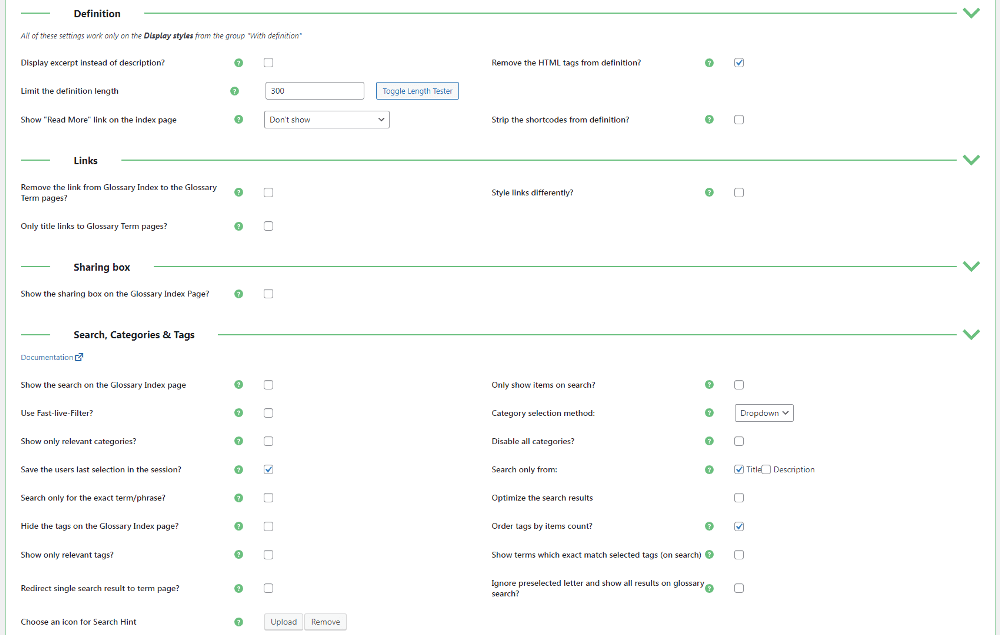
Task: Click help icon for Style links differently
Action: pyautogui.click(x=709, y=193)
